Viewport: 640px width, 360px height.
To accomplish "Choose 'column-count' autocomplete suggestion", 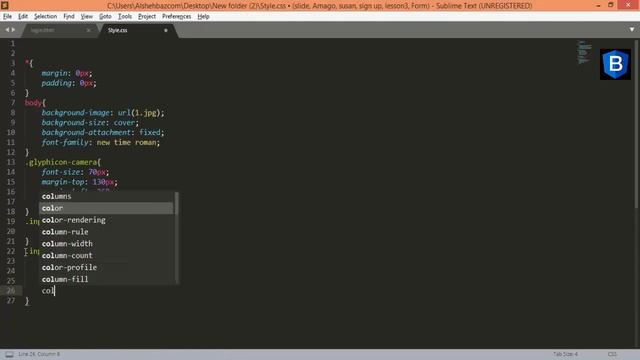I will coord(106,256).
